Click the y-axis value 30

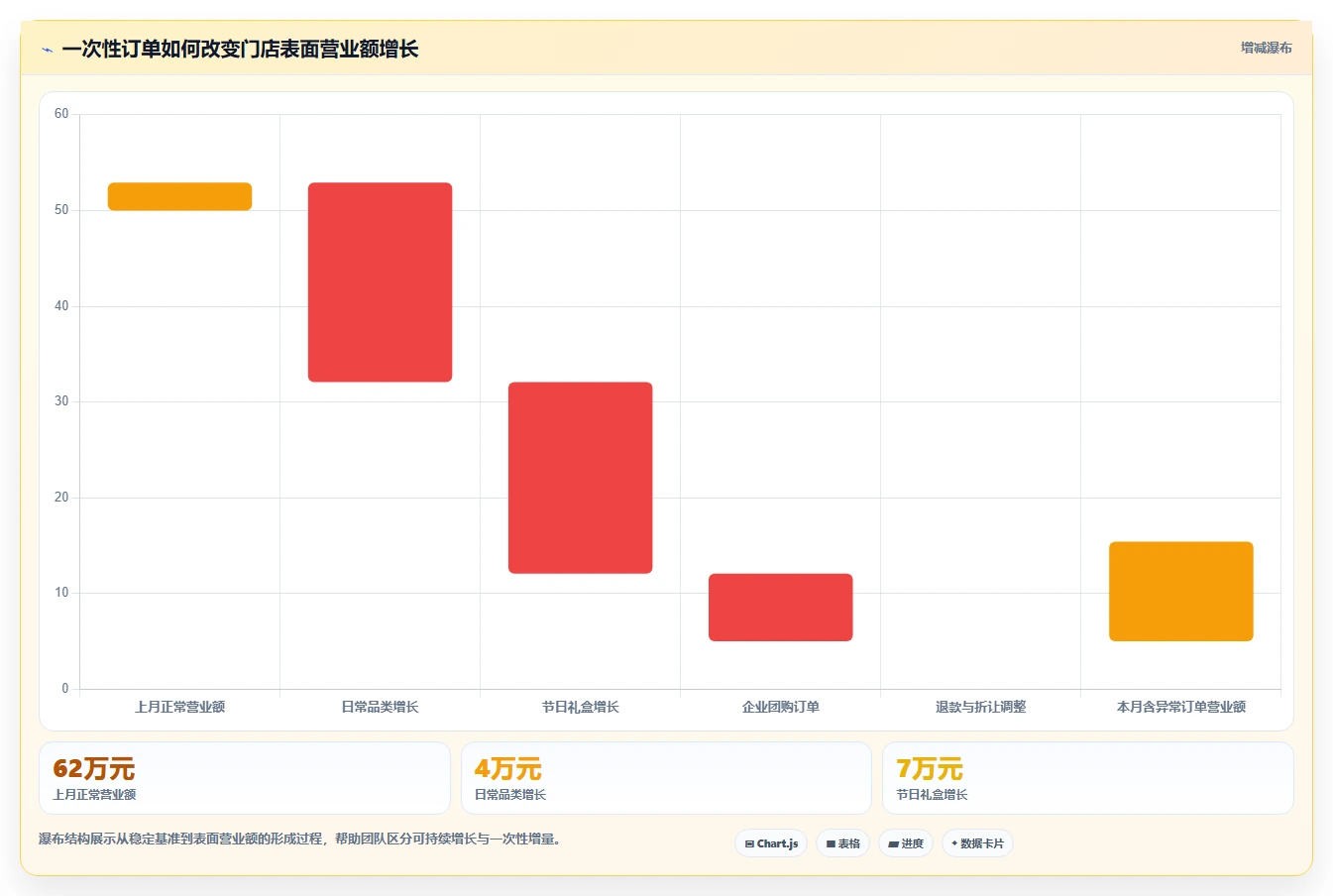(x=61, y=401)
